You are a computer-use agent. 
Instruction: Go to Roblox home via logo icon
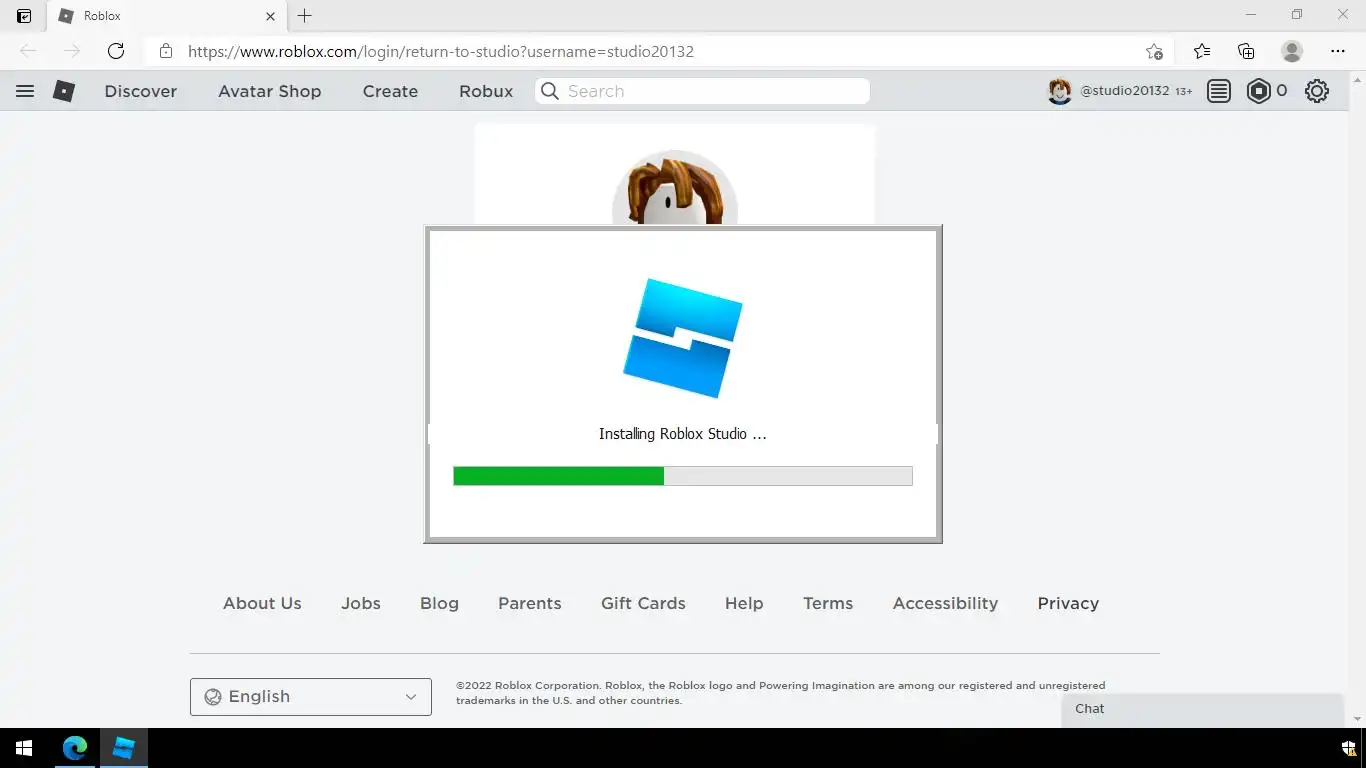pos(64,91)
